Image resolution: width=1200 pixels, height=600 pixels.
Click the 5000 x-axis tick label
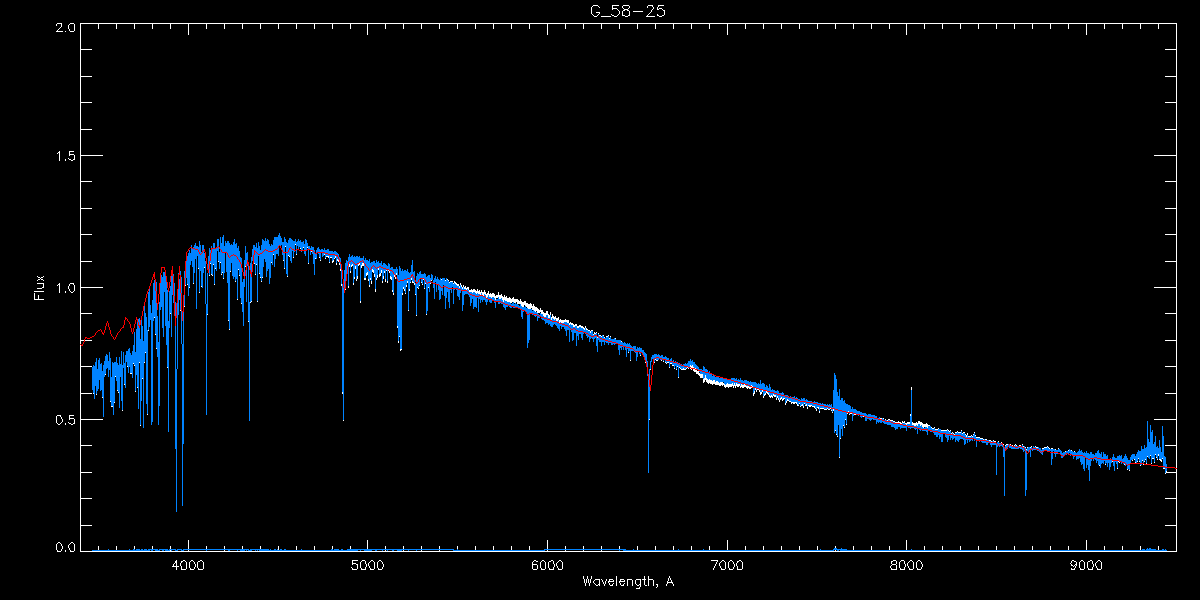367,564
